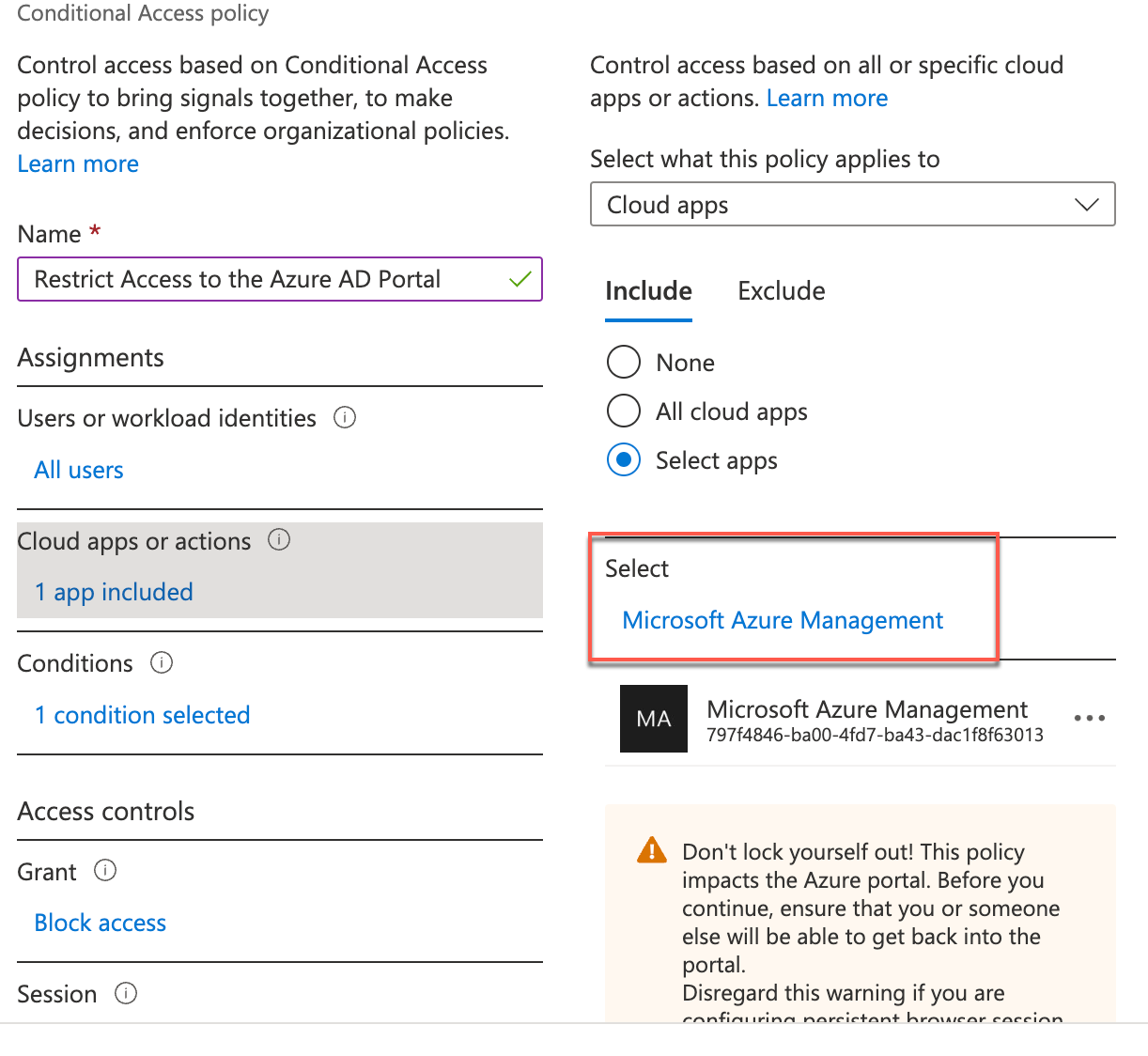This screenshot has height=1056, width=1148.
Task: Open Learn more link under Conditional Access description
Action: pyautogui.click(x=78, y=163)
